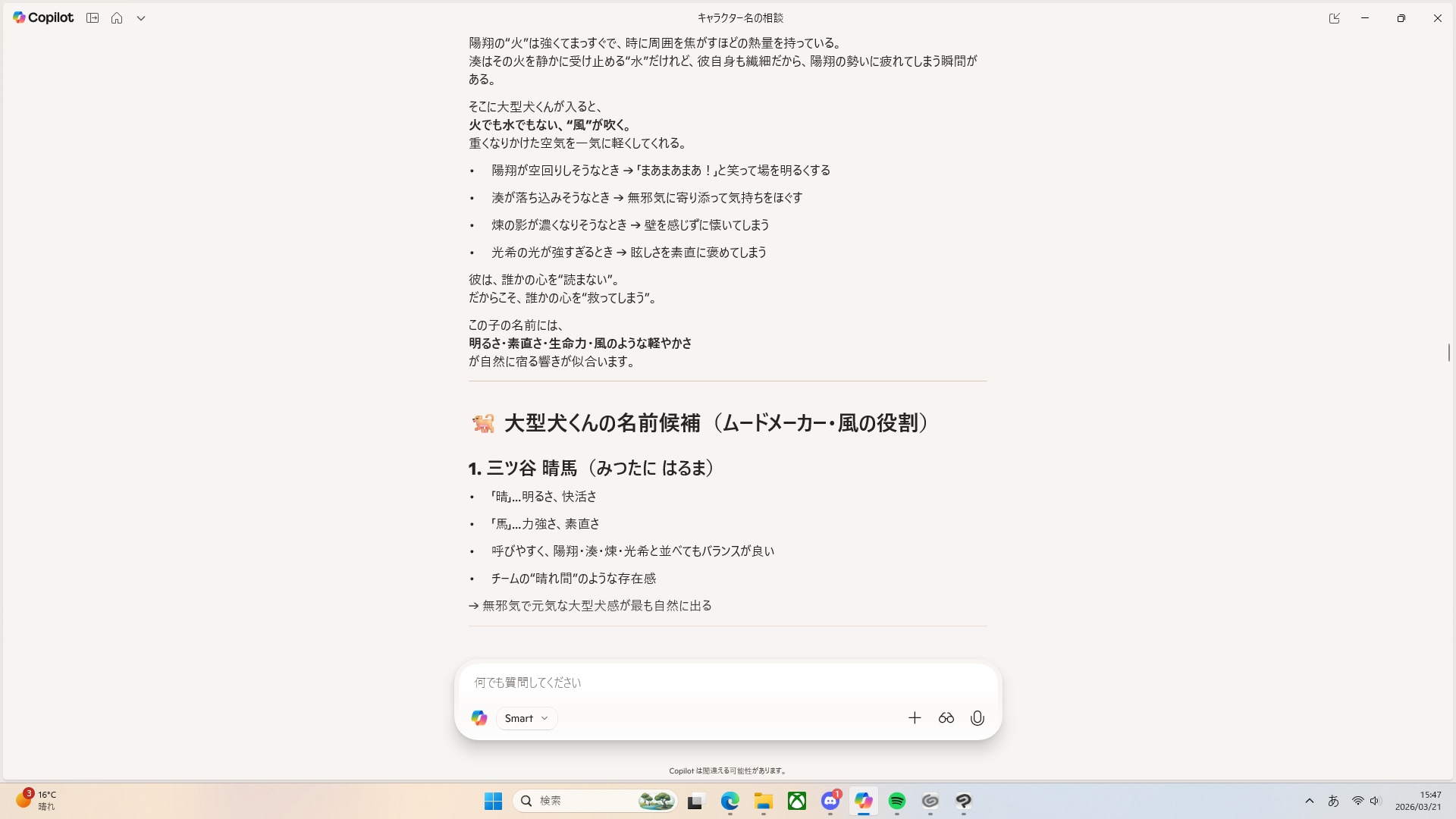Click Copilot logo in message box

[x=479, y=718]
